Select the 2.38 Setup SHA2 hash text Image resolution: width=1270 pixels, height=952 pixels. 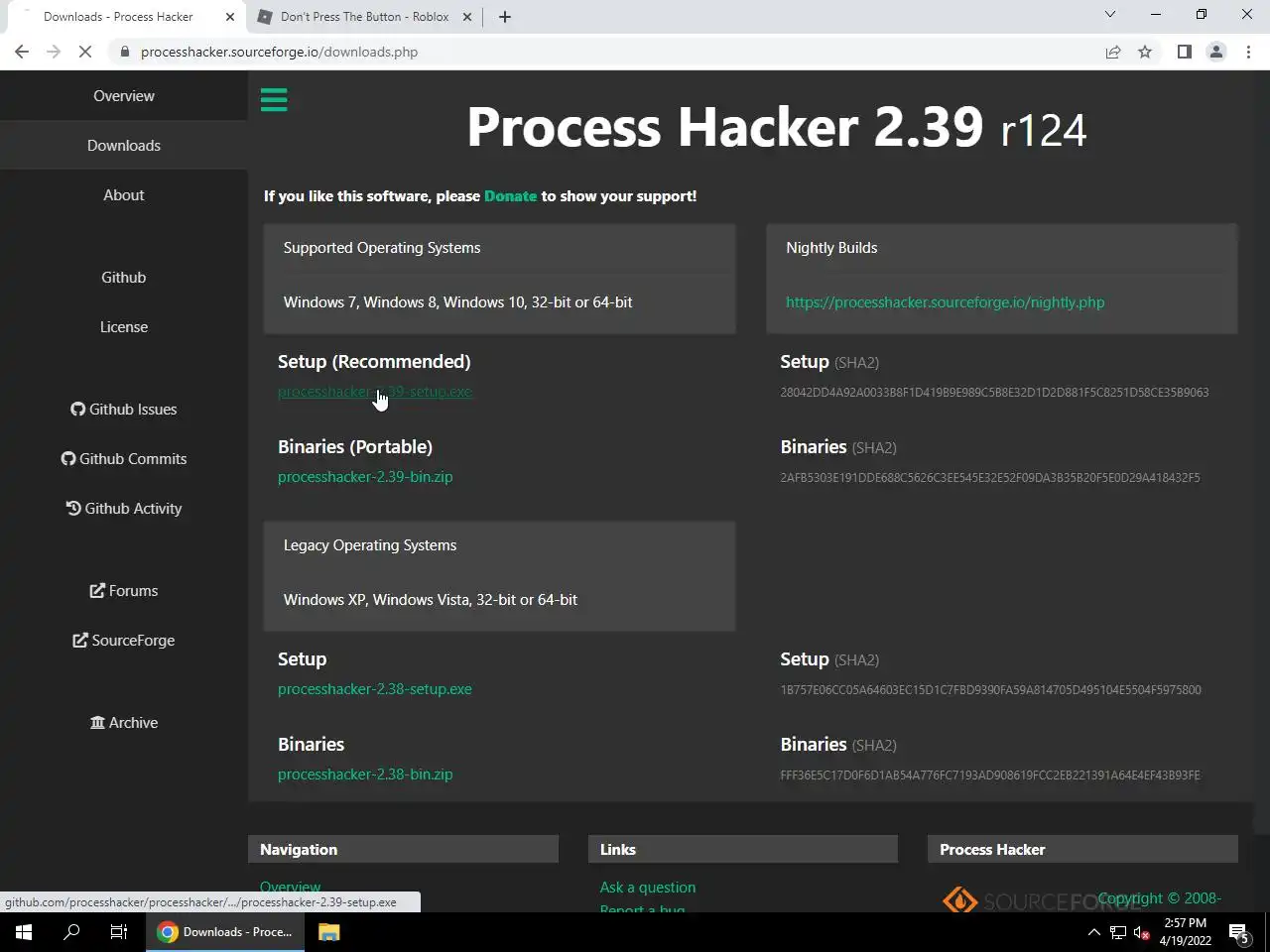click(x=990, y=690)
